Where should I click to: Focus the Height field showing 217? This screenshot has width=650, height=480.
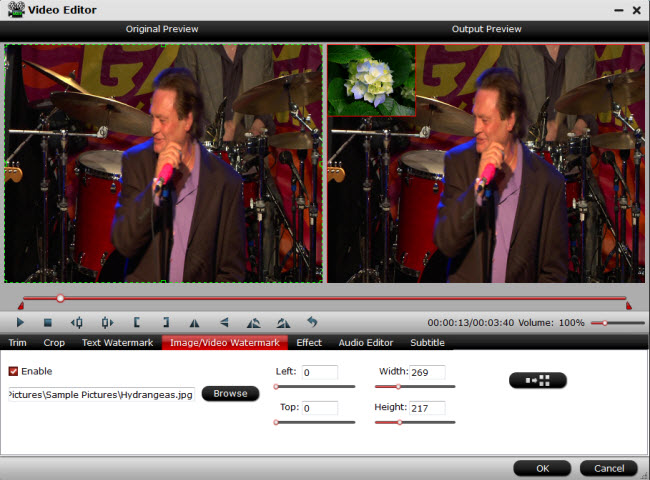tap(427, 408)
